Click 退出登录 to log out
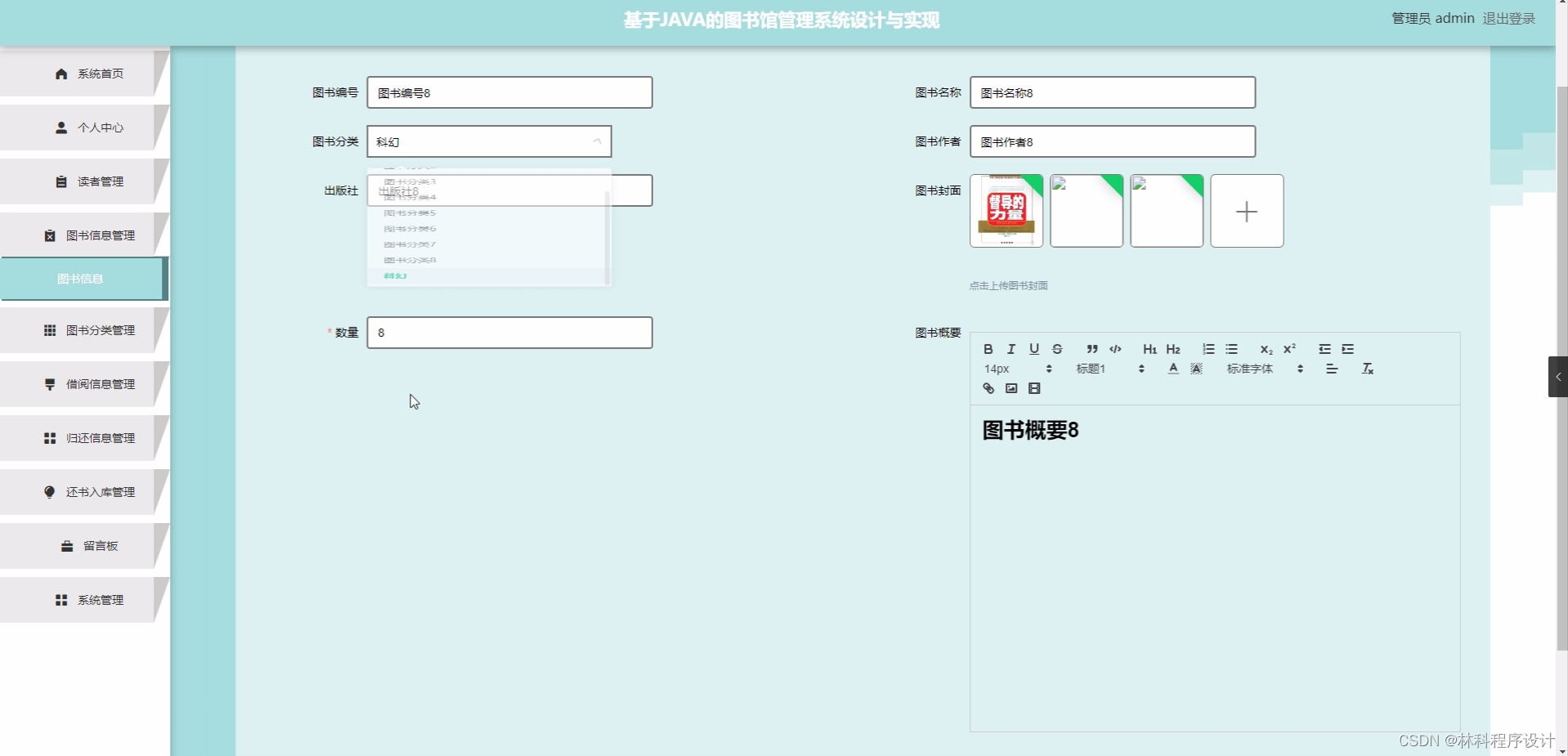 (x=1508, y=19)
